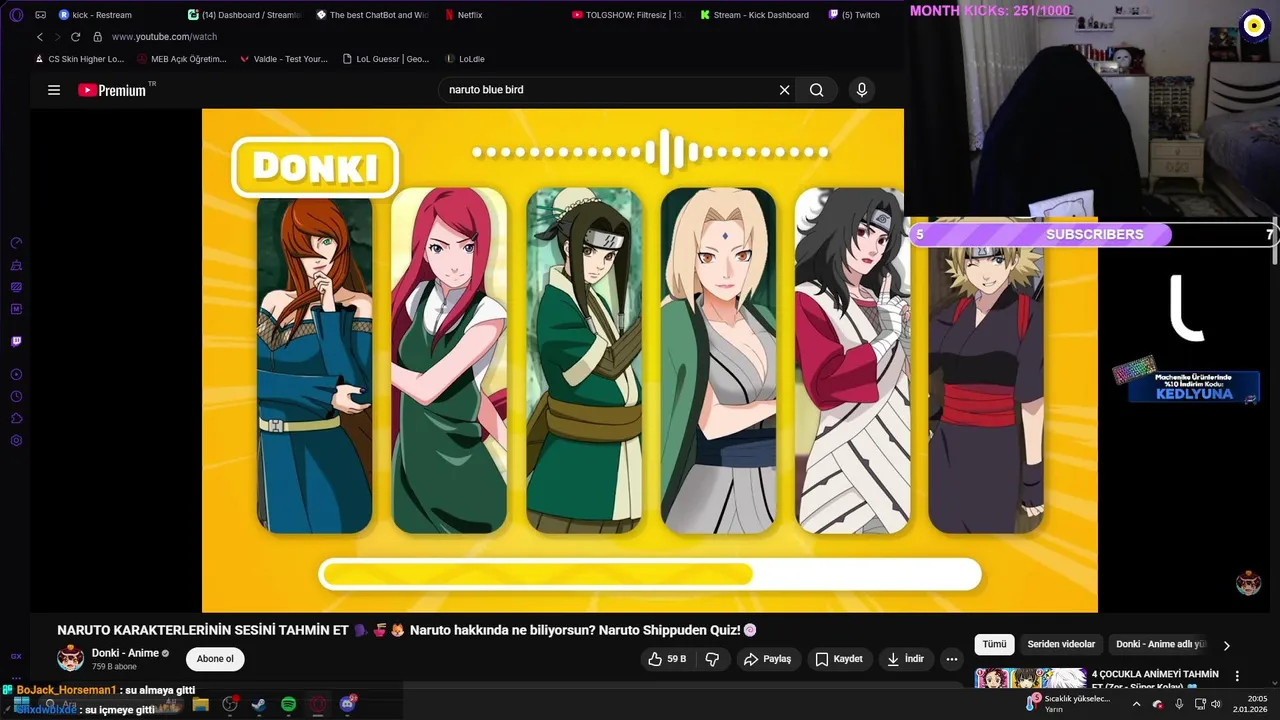The height and width of the screenshot is (720, 1280).
Task: Switch to the Netflix tab
Action: (x=462, y=15)
